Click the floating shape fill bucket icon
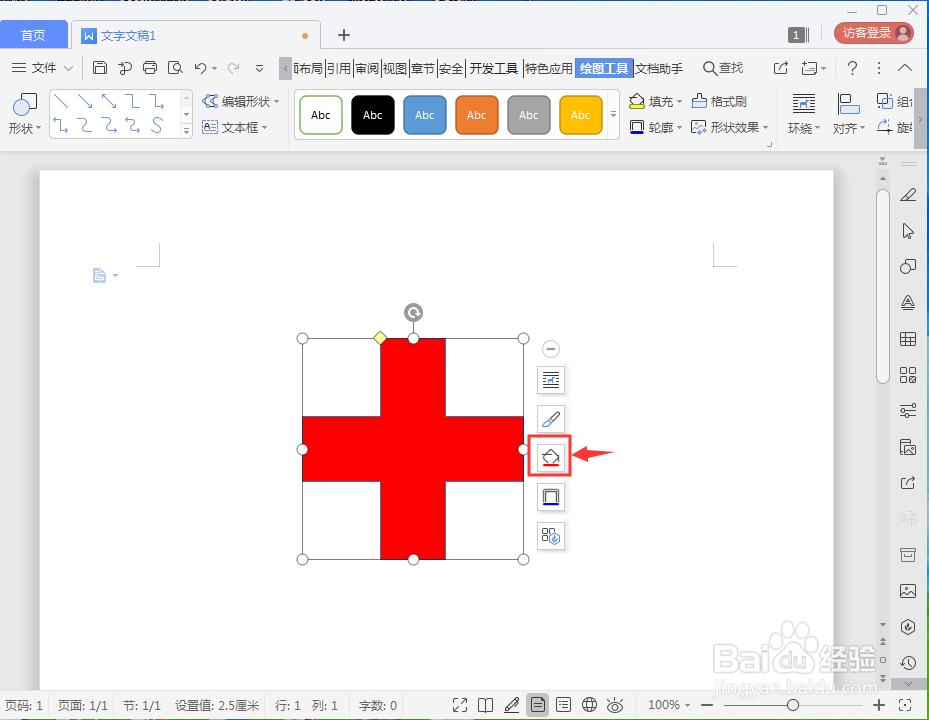This screenshot has width=929, height=720. pyautogui.click(x=551, y=457)
